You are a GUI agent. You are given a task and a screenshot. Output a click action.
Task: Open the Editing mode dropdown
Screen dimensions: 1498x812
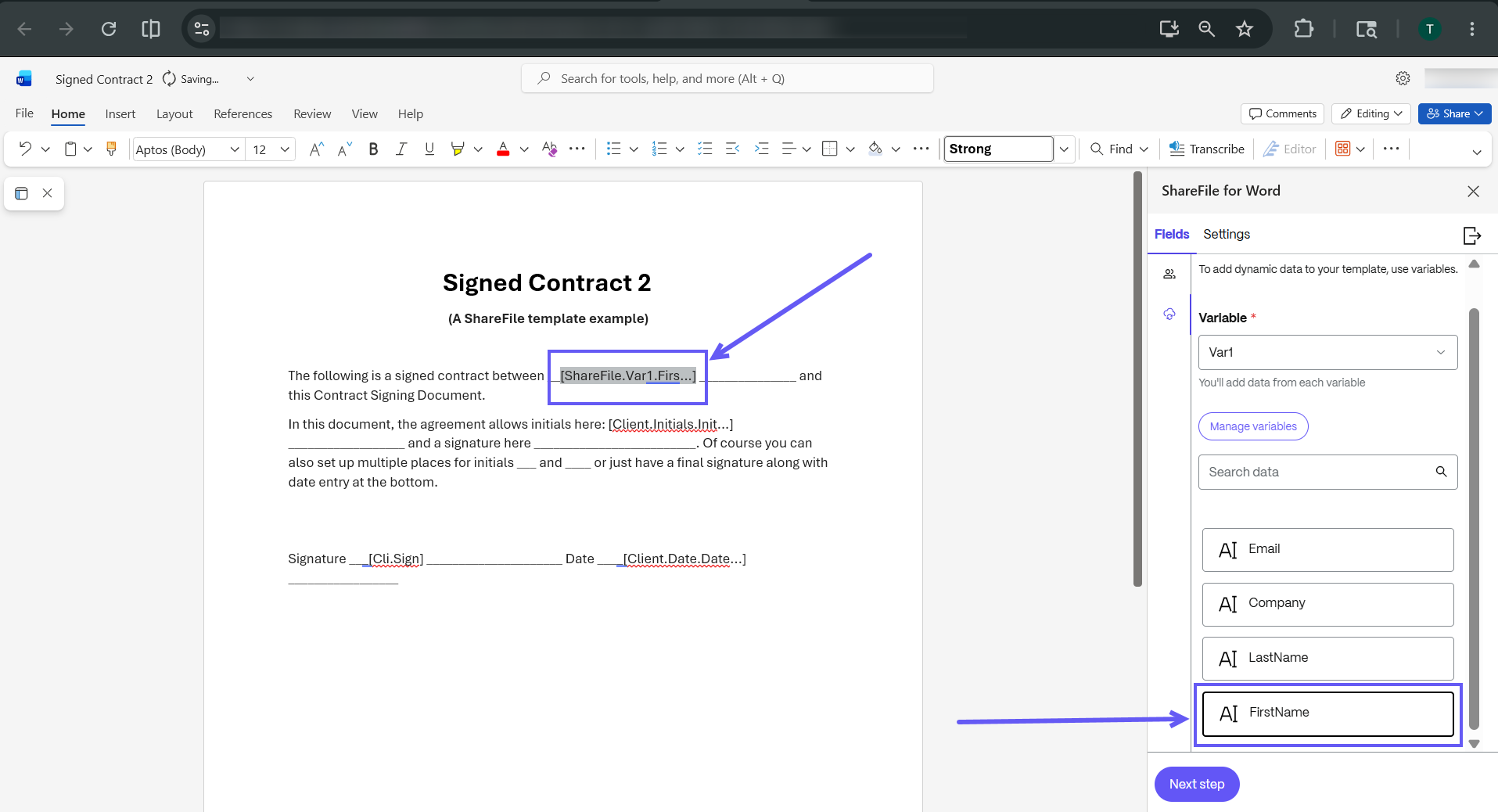pyautogui.click(x=1370, y=113)
